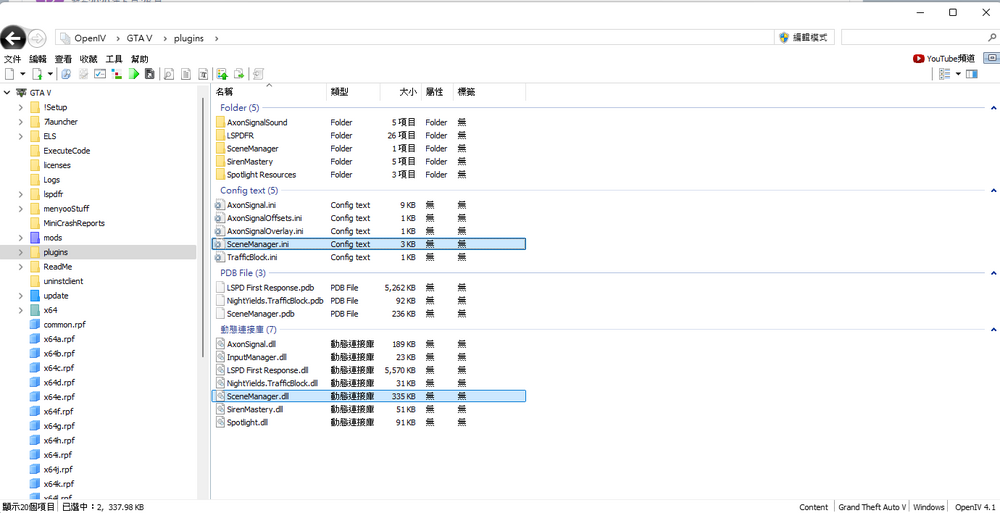
Task: Click the plain text page toolbar icon
Action: (x=186, y=74)
